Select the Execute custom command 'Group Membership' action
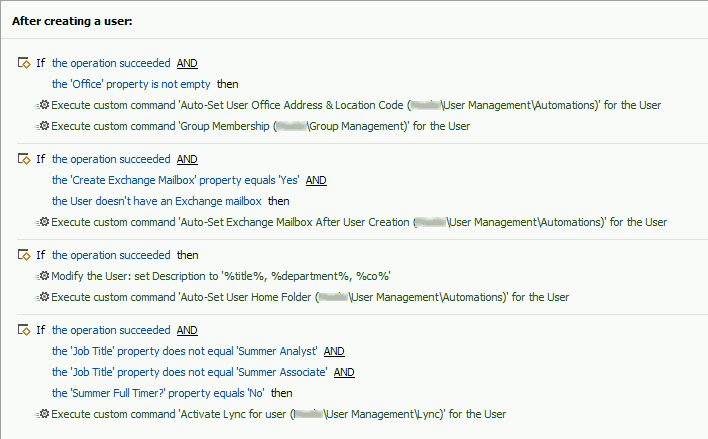 pos(261,126)
